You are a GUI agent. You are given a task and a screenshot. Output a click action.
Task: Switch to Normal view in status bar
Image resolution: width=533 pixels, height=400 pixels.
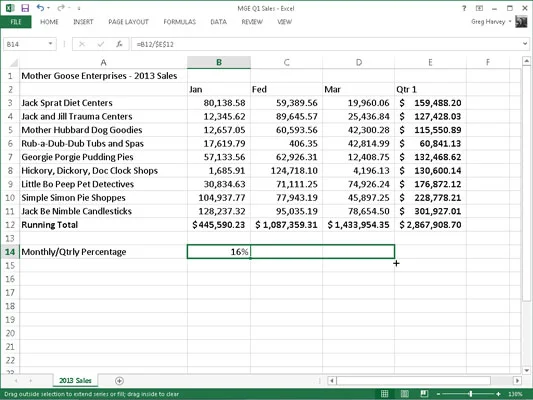pos(384,394)
